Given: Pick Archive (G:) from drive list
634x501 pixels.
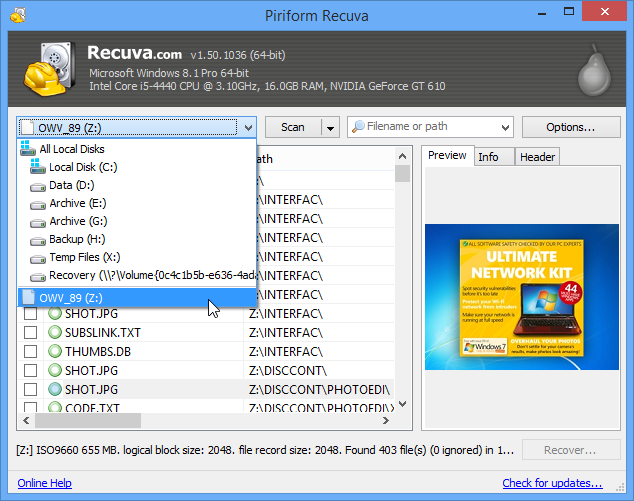Looking at the screenshot, I should point(137,221).
